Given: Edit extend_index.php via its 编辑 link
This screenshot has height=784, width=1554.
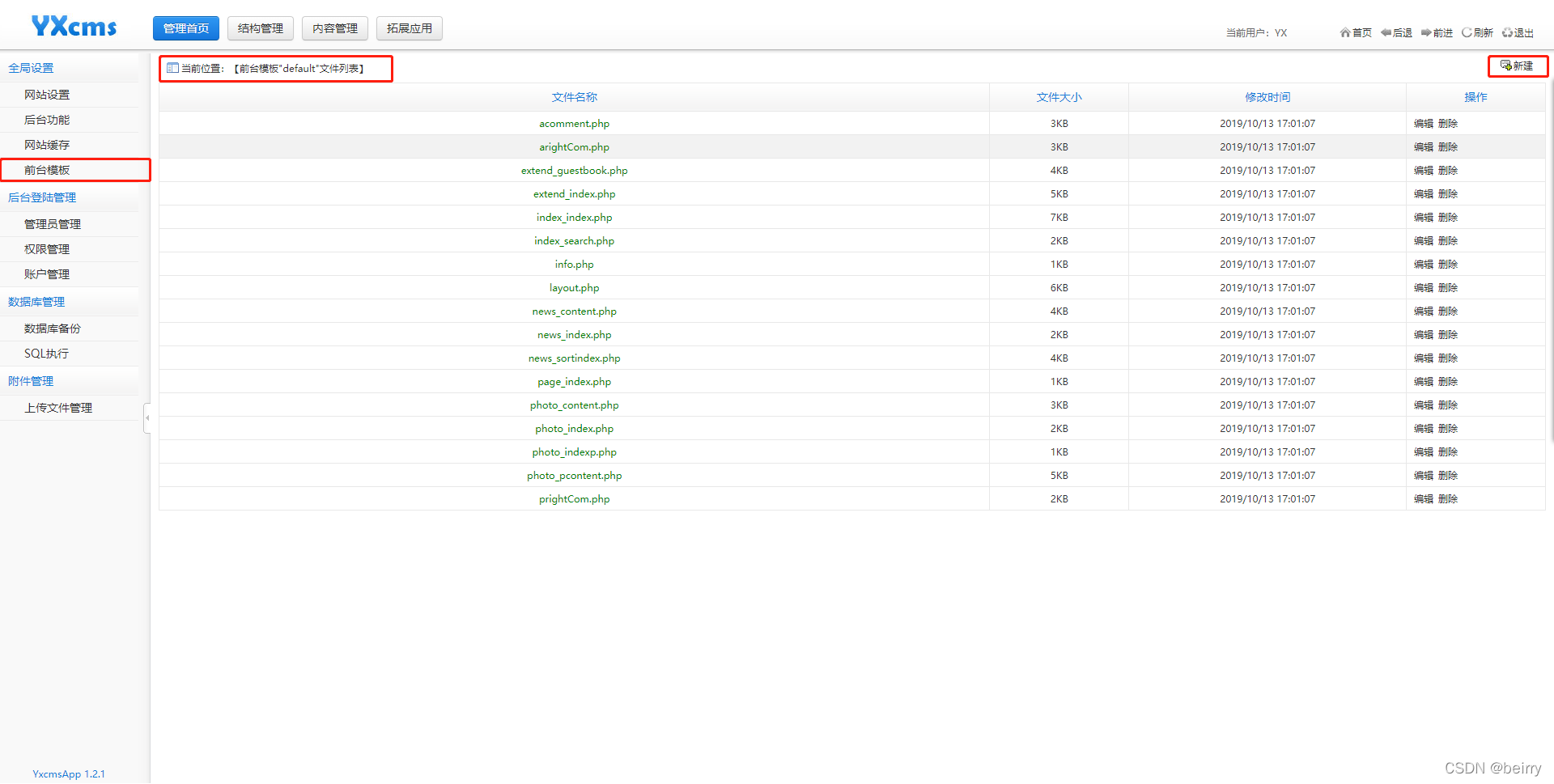Looking at the screenshot, I should [1424, 194].
